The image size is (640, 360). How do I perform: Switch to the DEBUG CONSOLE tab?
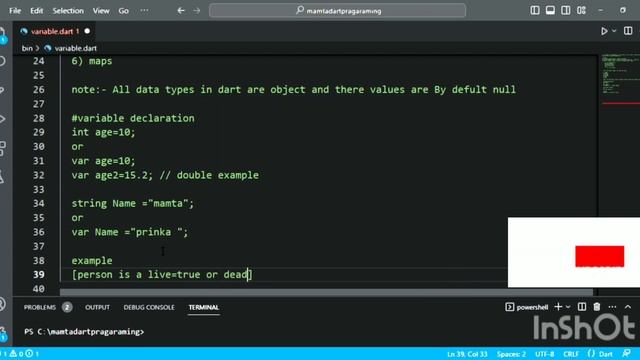(149, 307)
